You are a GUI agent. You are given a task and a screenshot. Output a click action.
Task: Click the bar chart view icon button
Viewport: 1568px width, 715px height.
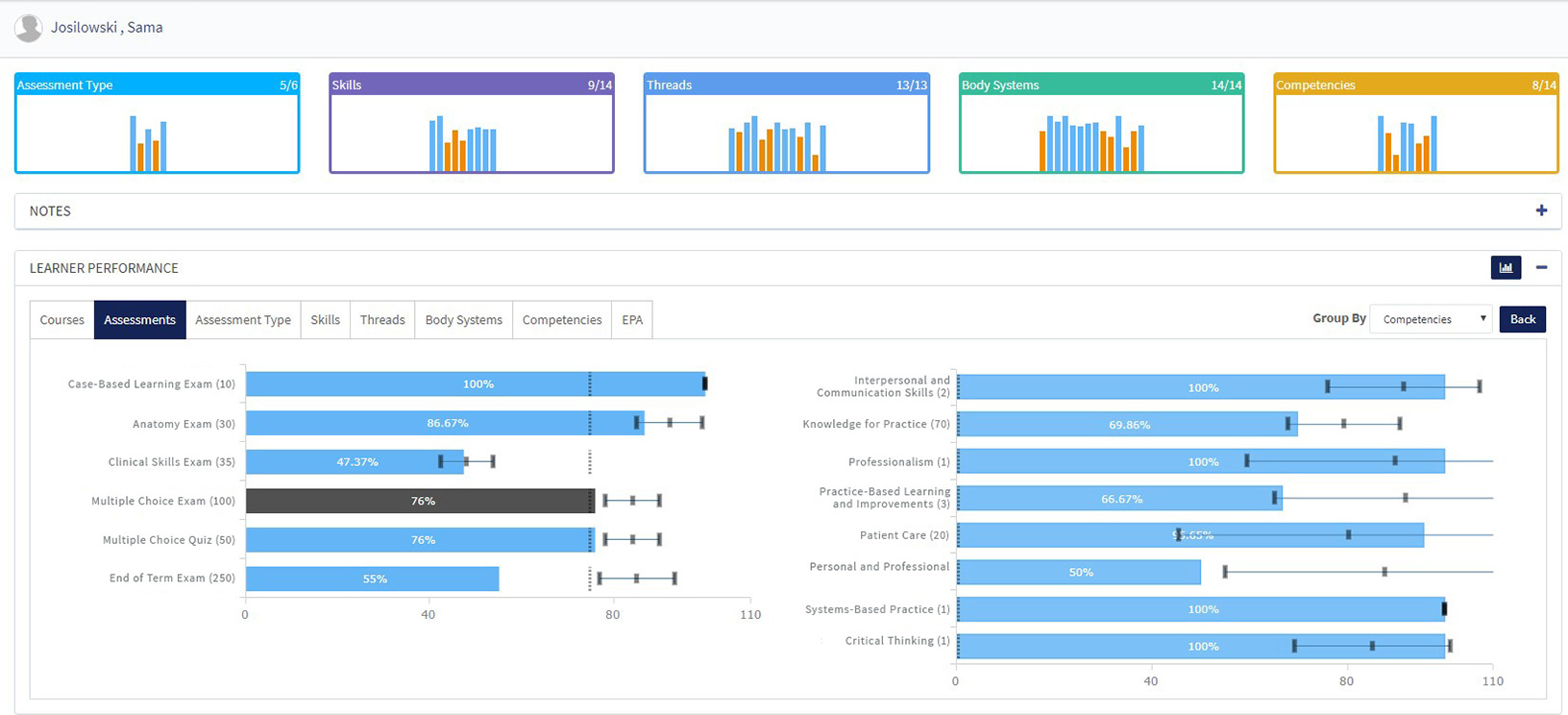tap(1506, 268)
